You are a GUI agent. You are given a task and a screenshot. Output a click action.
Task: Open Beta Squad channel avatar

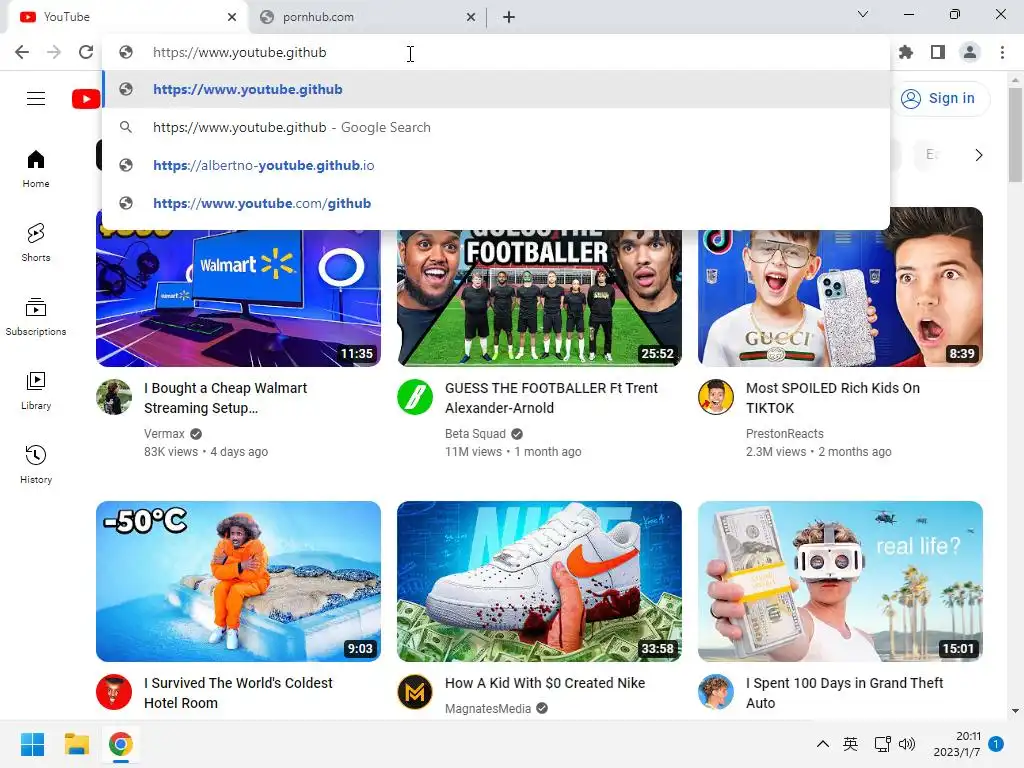(415, 397)
